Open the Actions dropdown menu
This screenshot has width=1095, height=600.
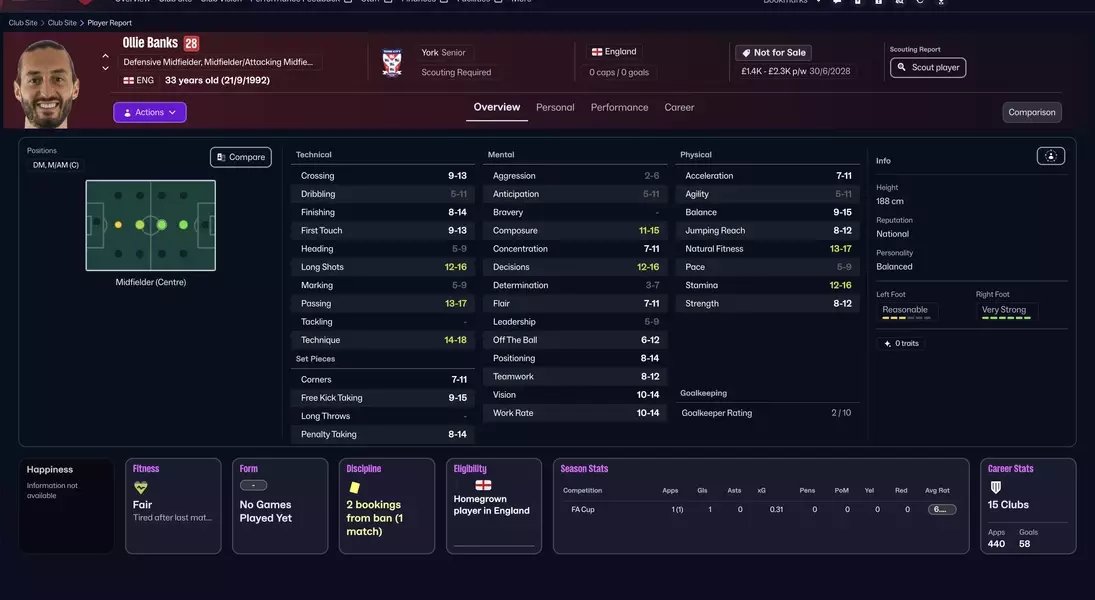[150, 112]
